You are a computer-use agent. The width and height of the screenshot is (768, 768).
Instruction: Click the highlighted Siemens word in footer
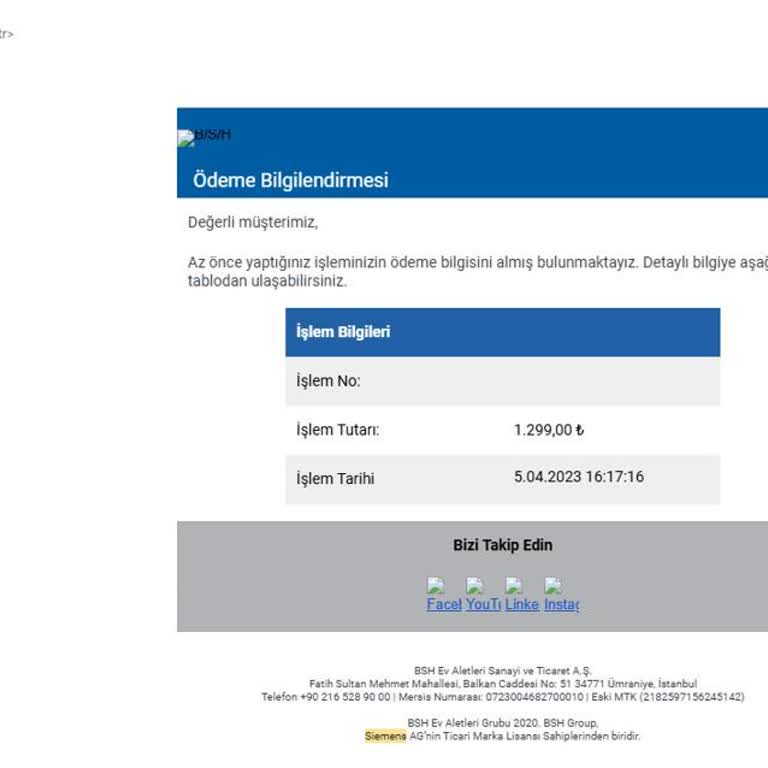[385, 736]
